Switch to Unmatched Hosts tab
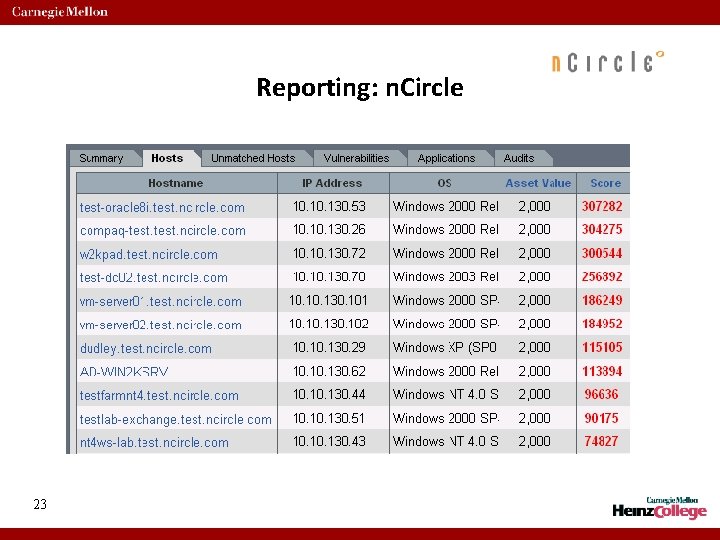 [x=253, y=158]
